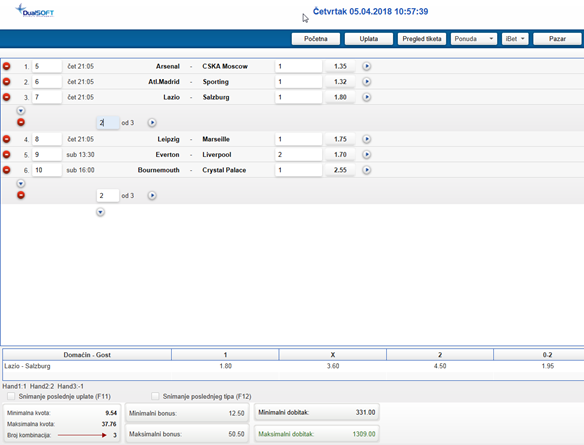Click the arrow icon beside first 'od 3'
The image size is (584, 445).
152,123
